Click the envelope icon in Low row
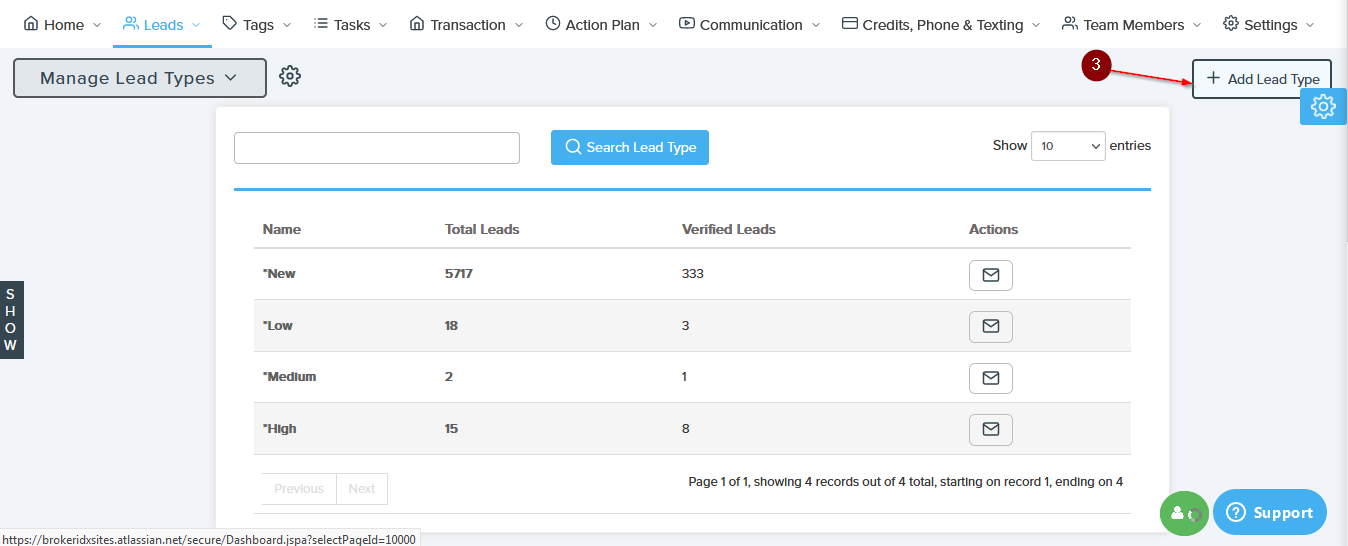Image resolution: width=1348 pixels, height=546 pixels. 990,326
